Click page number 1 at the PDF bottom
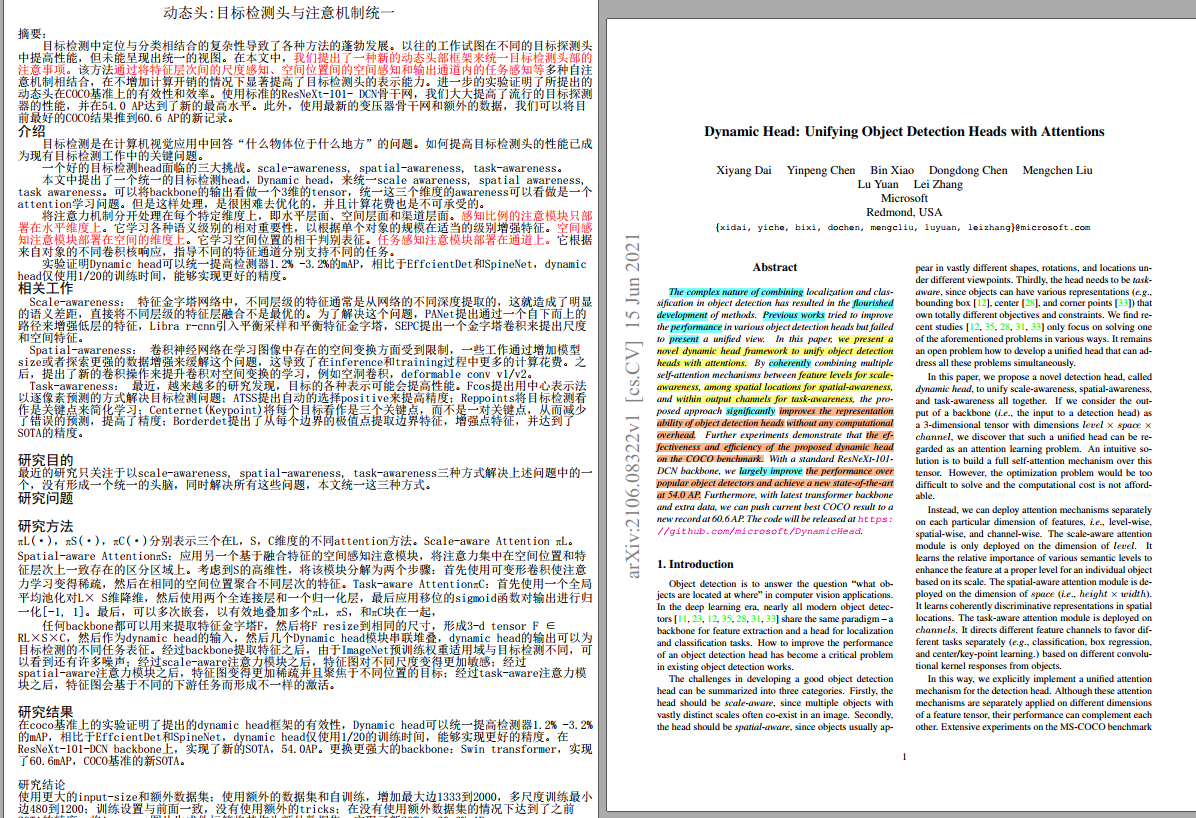 (905, 757)
